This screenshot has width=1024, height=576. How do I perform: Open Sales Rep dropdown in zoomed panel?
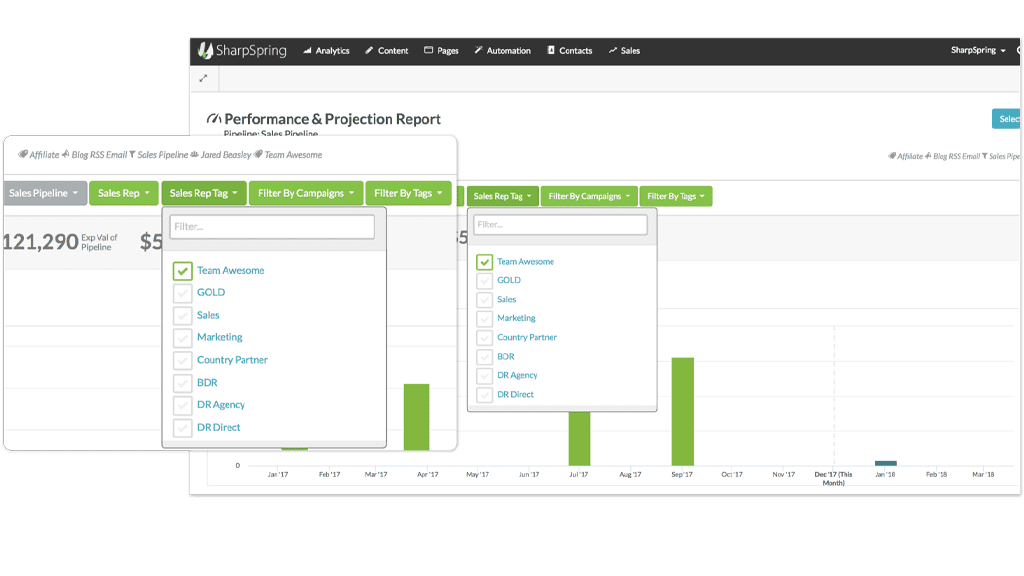(123, 193)
